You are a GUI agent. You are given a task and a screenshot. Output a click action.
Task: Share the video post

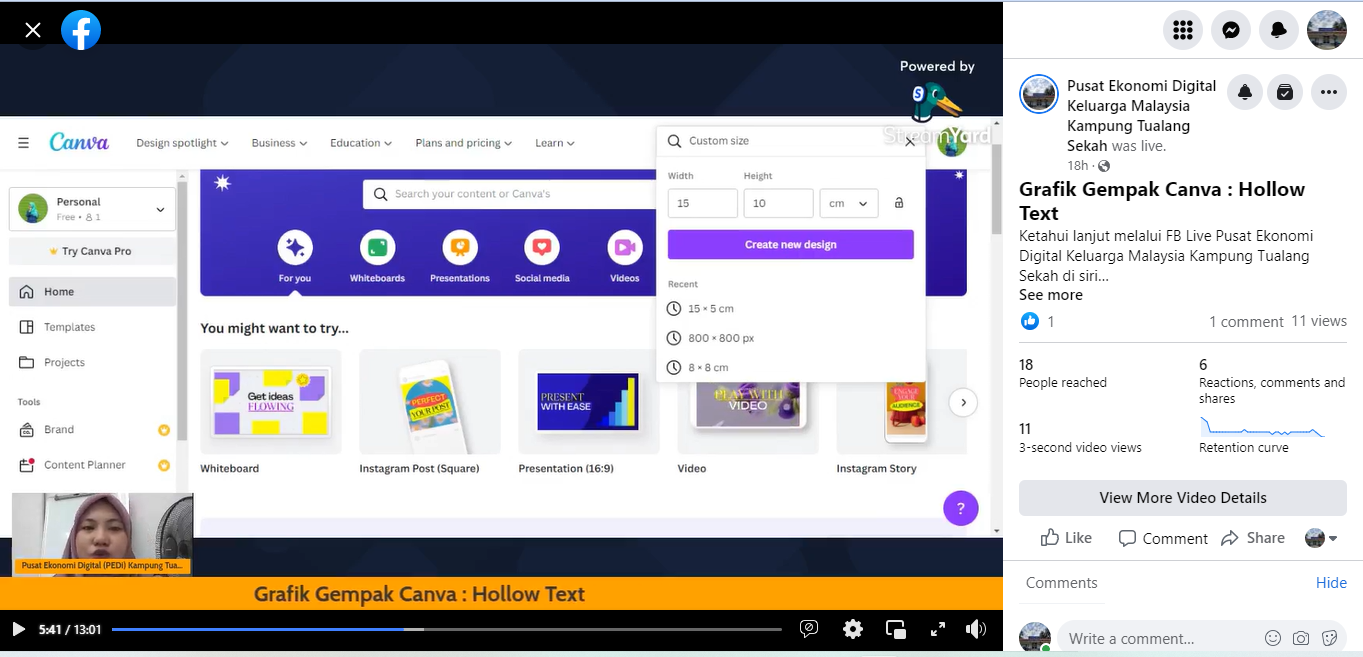(1253, 538)
